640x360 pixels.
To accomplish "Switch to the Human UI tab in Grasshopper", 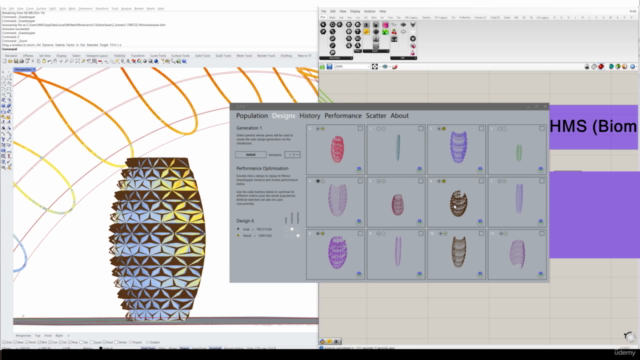I will 480,18.
